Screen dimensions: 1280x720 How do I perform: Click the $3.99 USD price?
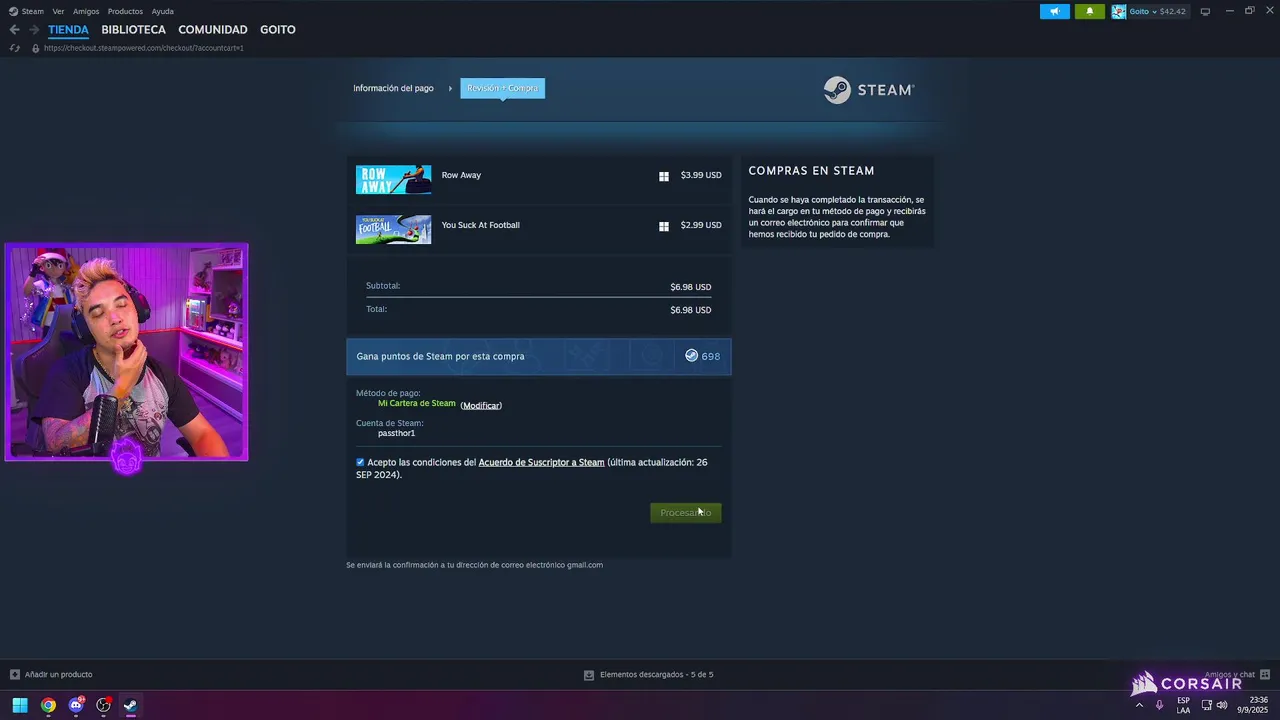tap(701, 175)
